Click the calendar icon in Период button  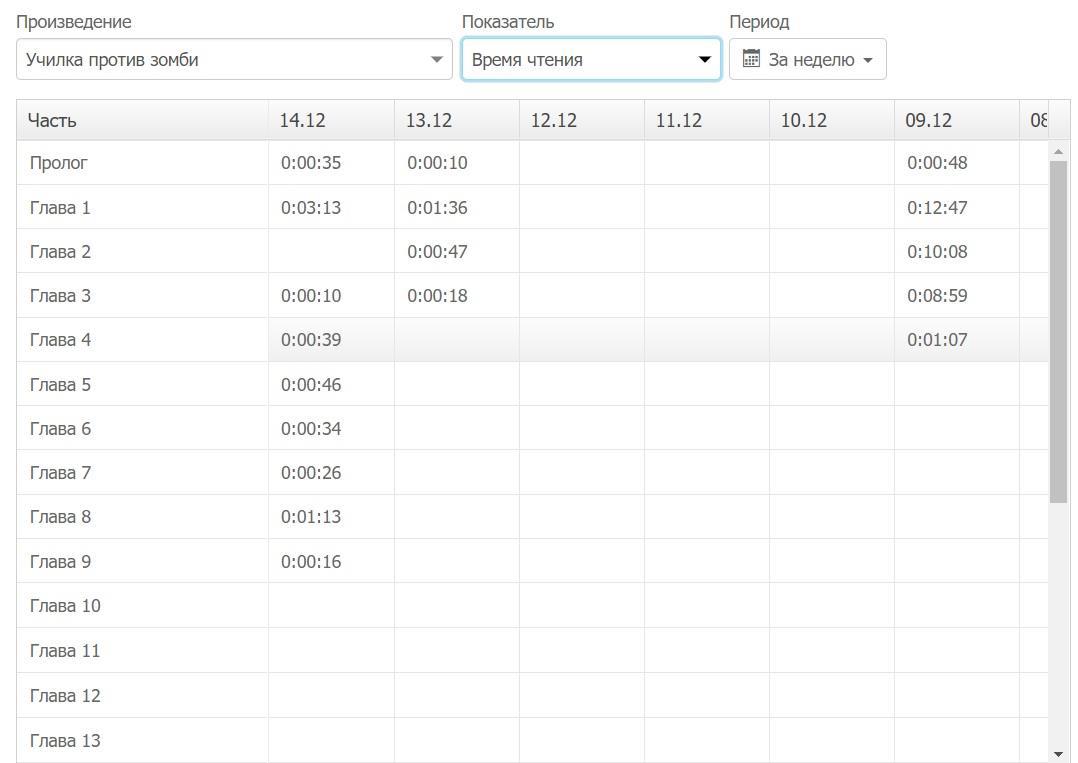(x=751, y=59)
